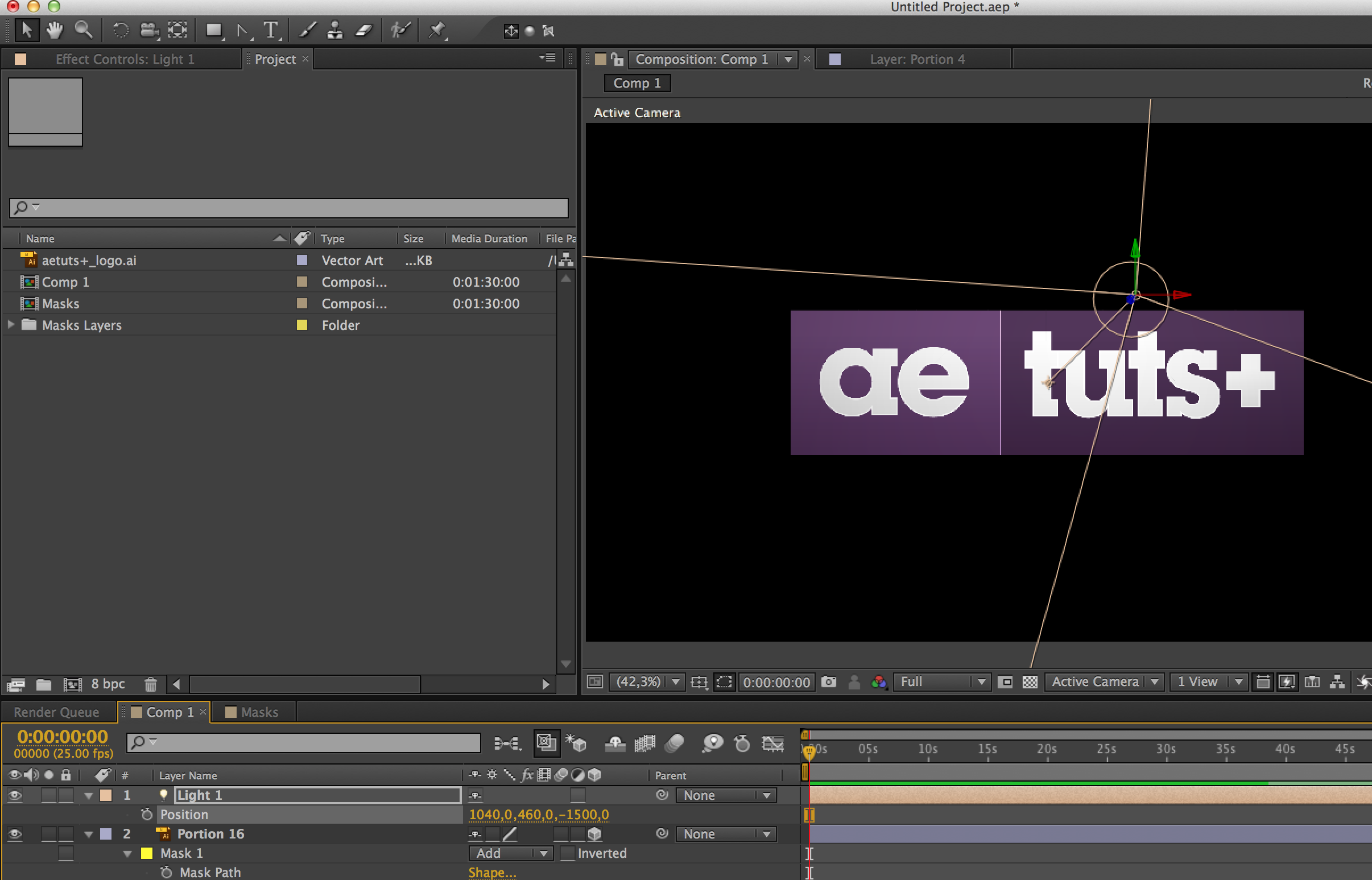Viewport: 1372px width, 880px height.
Task: Create new composition icon in Project panel
Action: (x=73, y=684)
